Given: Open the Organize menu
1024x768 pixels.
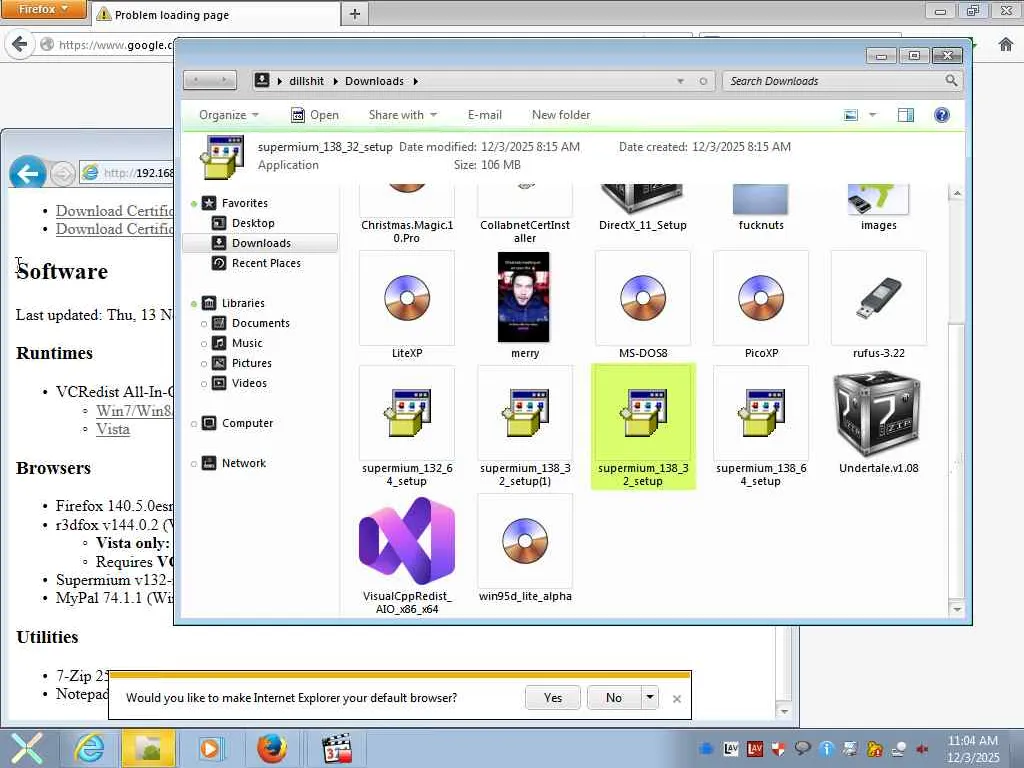Looking at the screenshot, I should tap(229, 115).
